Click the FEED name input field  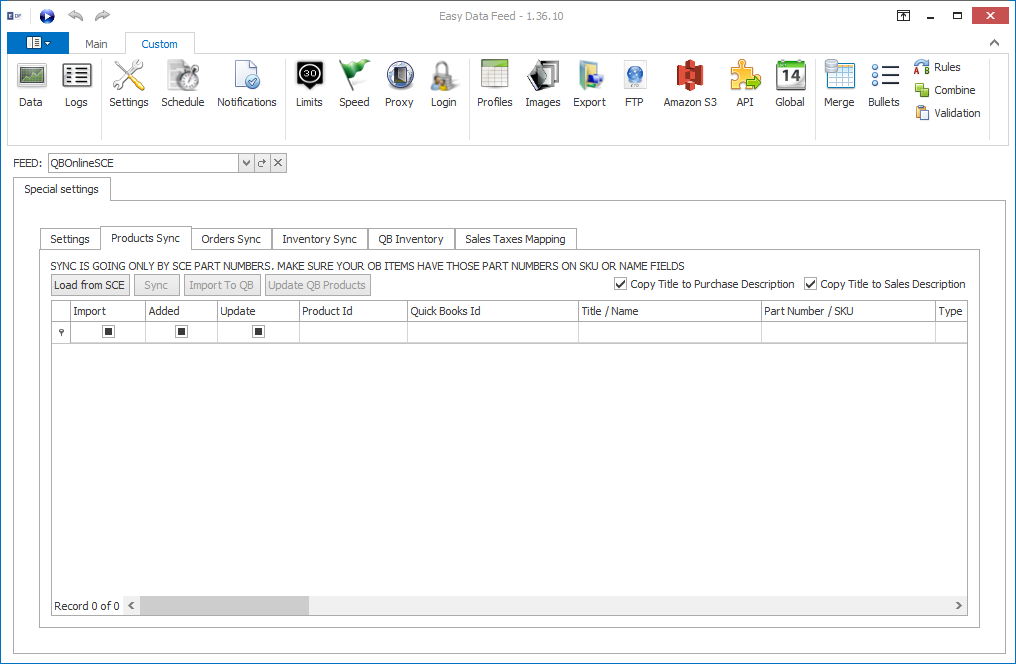(143, 163)
